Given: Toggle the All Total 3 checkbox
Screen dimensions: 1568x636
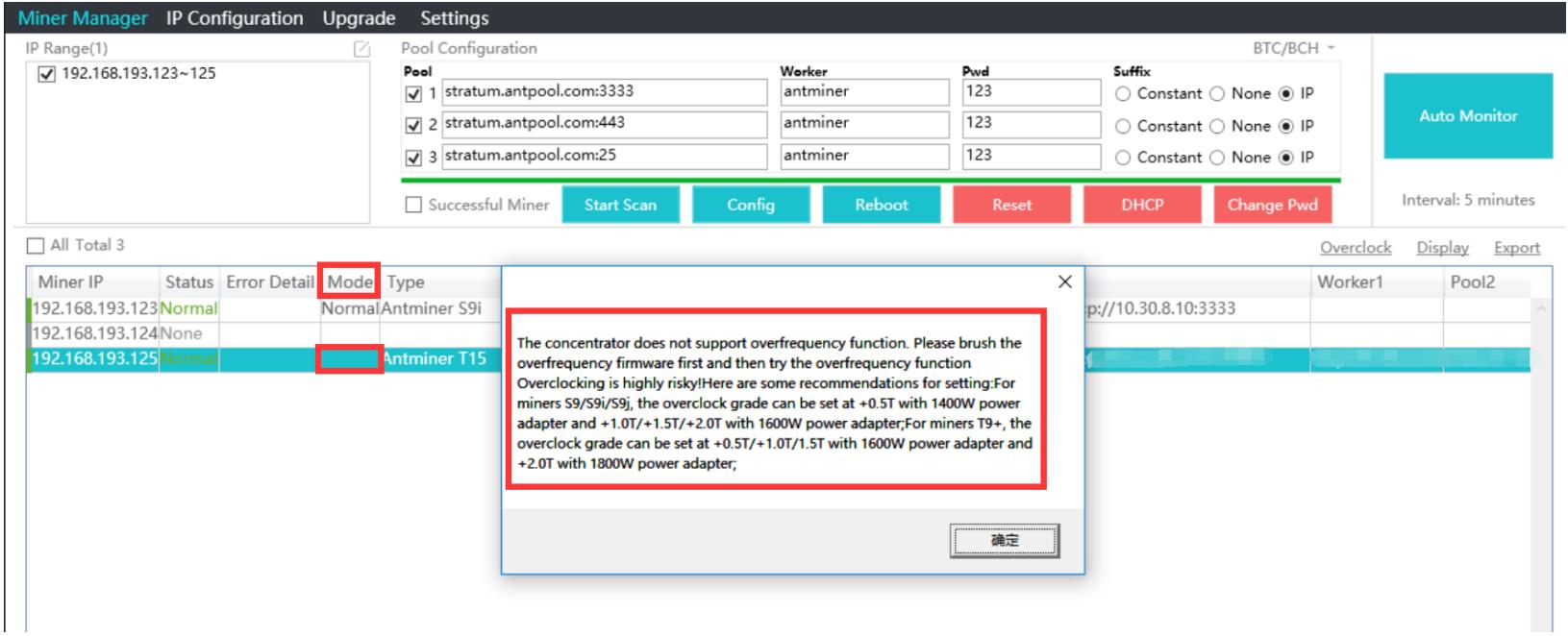Looking at the screenshot, I should tap(35, 246).
